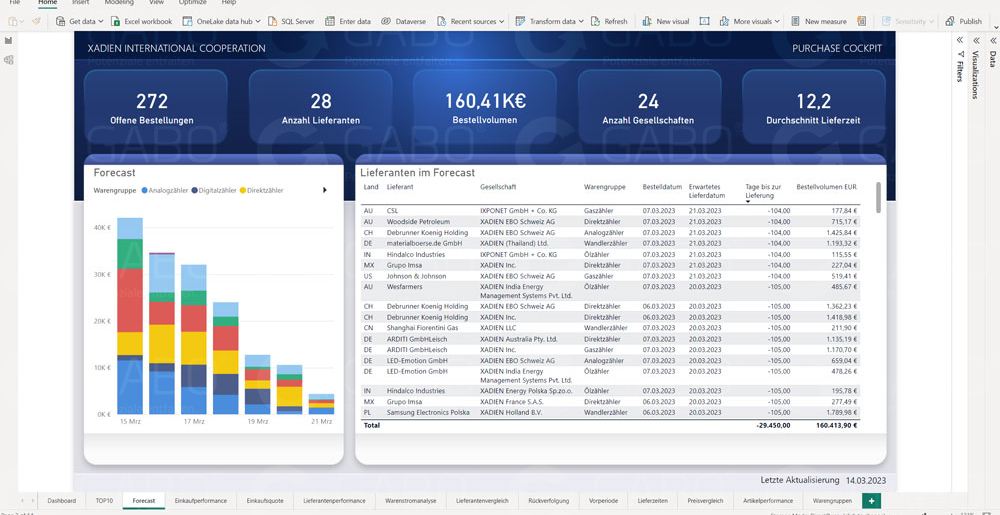The width and height of the screenshot is (1000, 515).
Task: Open the Dataverse connector
Action: (403, 21)
